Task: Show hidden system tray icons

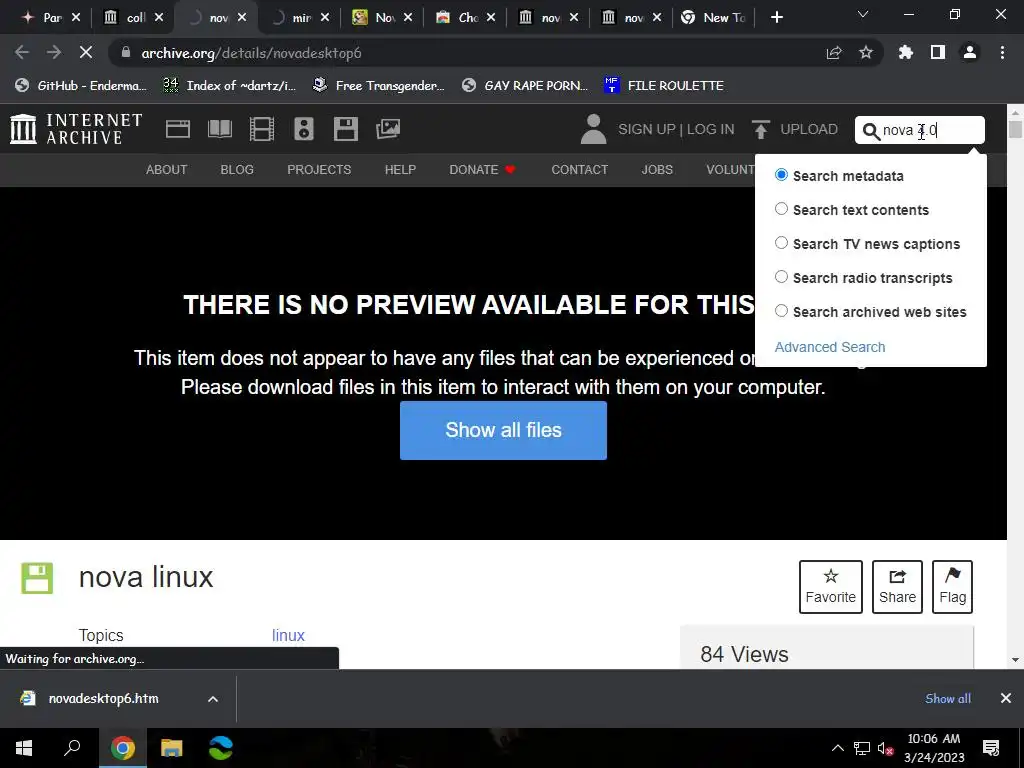Action: pos(837,748)
